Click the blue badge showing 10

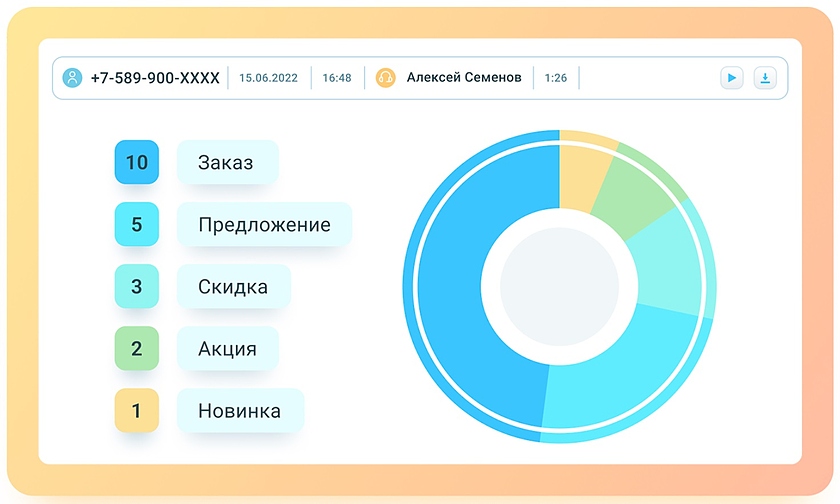tap(137, 162)
